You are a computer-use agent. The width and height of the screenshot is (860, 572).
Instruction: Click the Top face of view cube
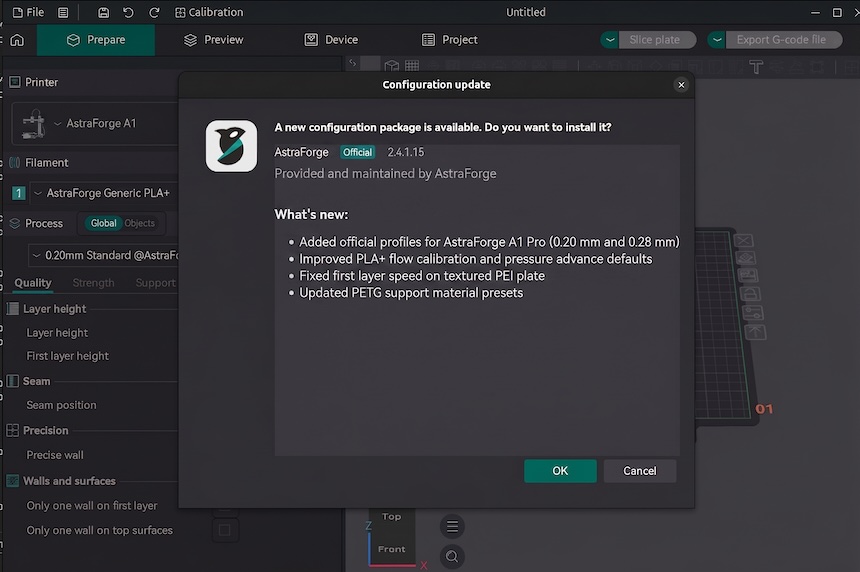(391, 517)
